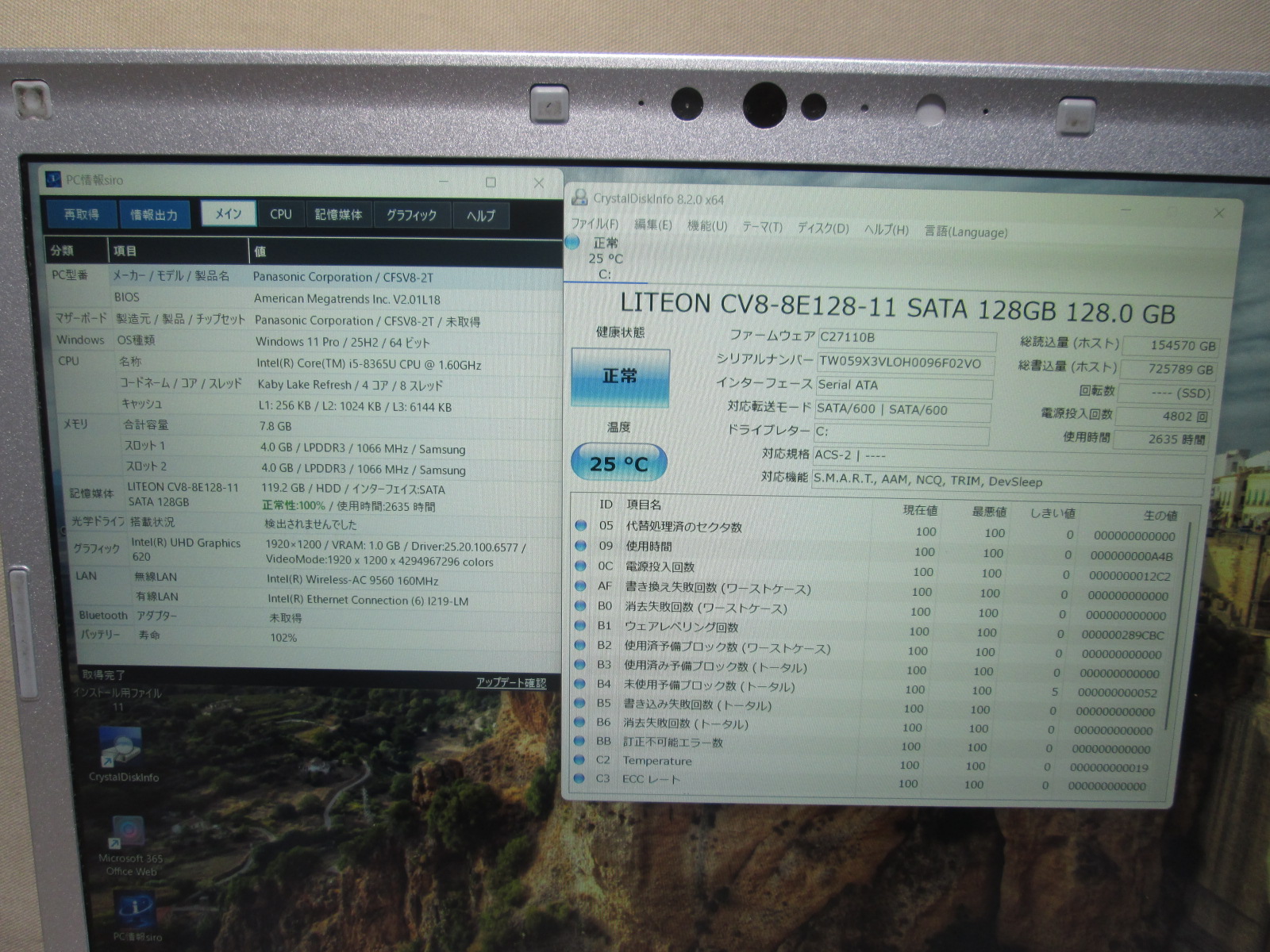Click the ドライブレター field showing C:
Viewport: 1270px width, 952px height.
[x=902, y=433]
